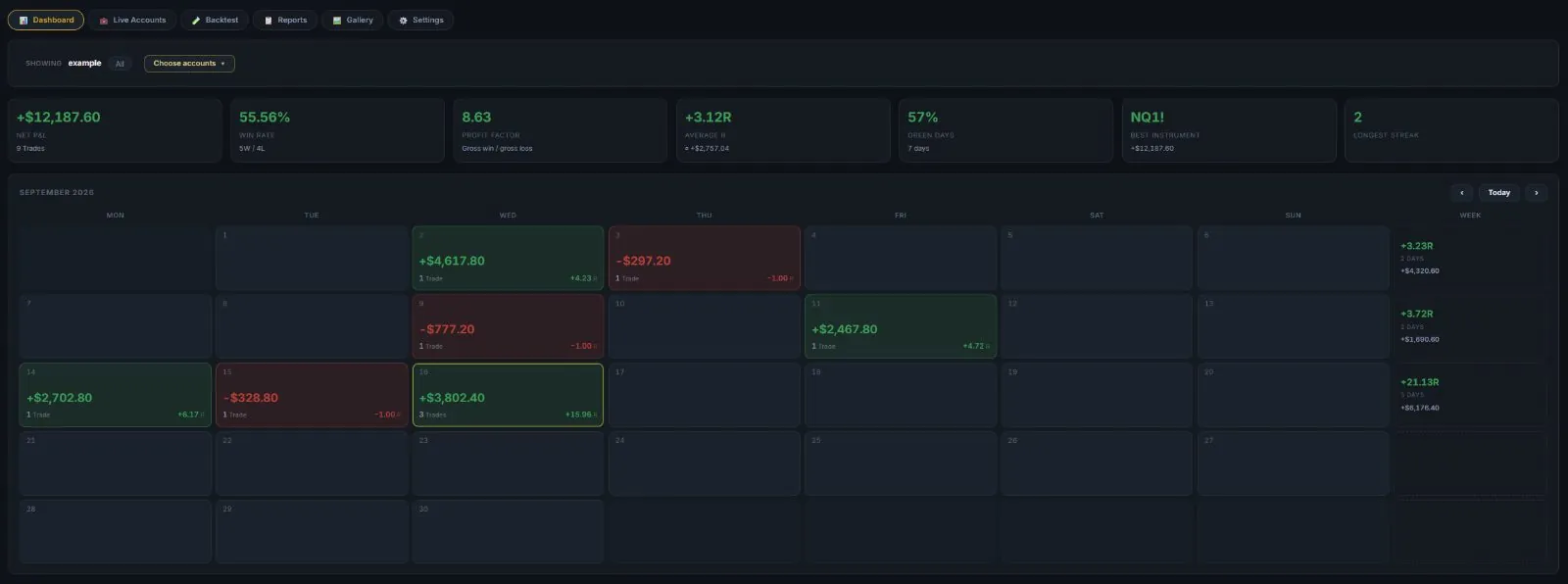Select the September 14 day with +$2,702.80

115,395
